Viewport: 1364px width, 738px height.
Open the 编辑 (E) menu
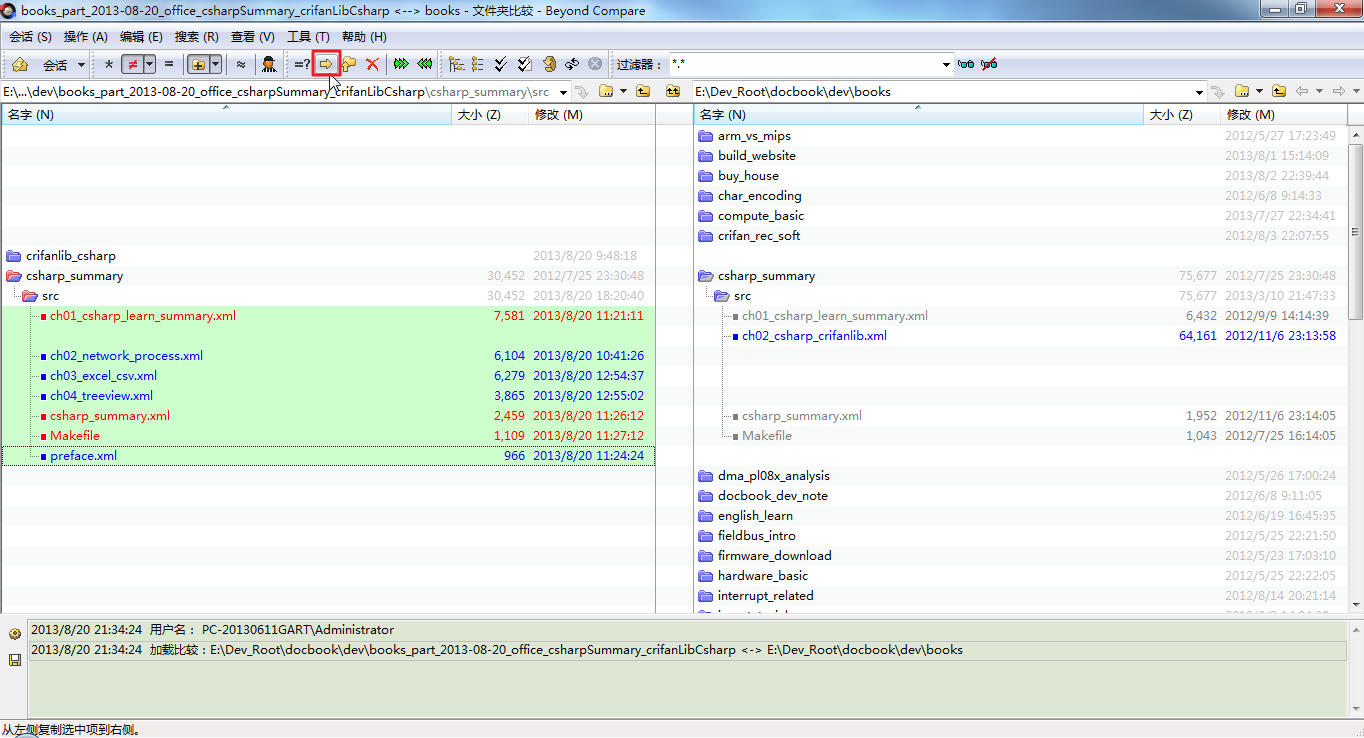click(x=141, y=37)
